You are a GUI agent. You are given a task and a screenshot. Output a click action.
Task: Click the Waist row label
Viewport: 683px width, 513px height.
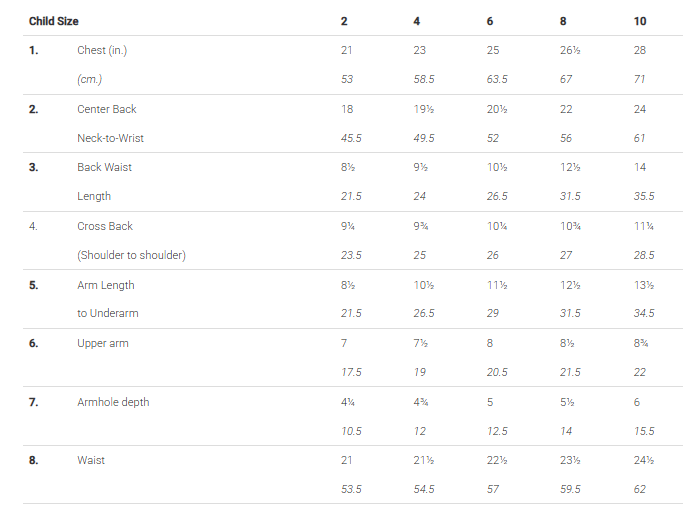pyautogui.click(x=91, y=460)
